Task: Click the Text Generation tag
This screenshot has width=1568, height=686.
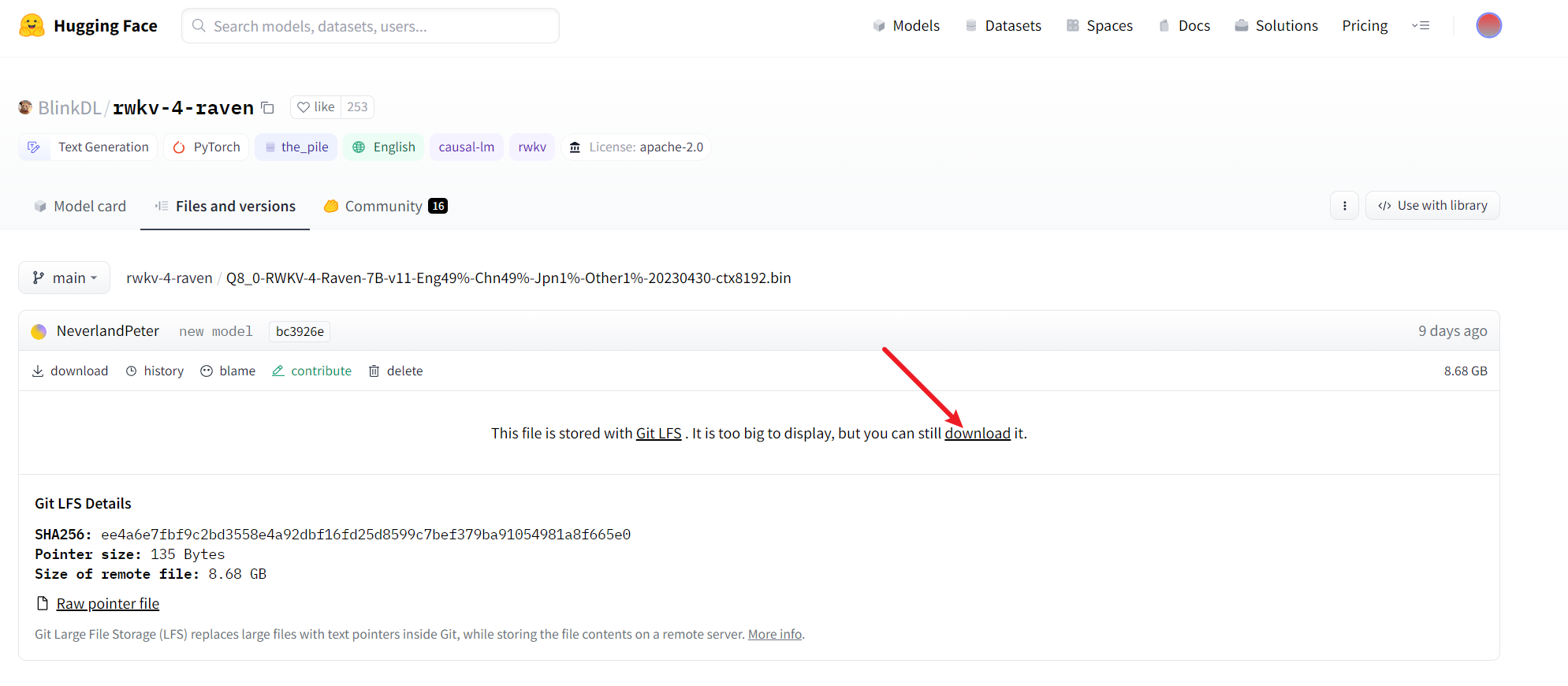Action: tap(88, 147)
